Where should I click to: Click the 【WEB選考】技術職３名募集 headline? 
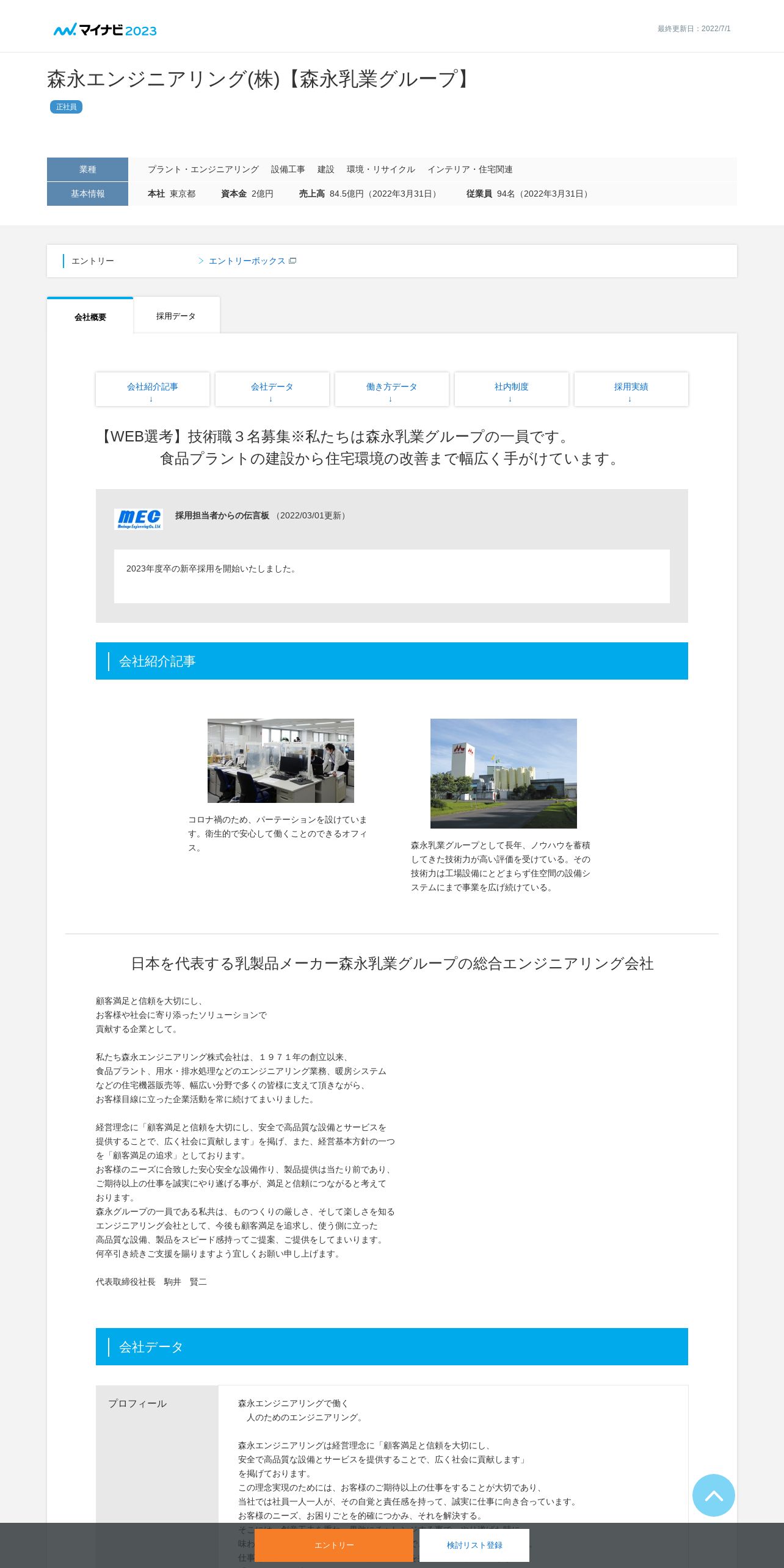pos(360,448)
